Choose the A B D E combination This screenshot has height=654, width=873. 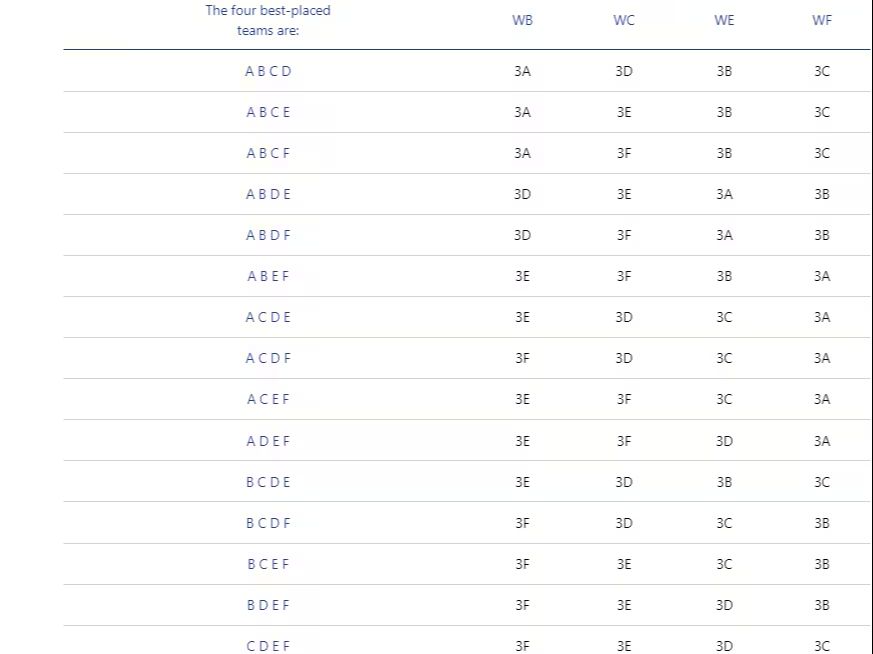tap(268, 194)
